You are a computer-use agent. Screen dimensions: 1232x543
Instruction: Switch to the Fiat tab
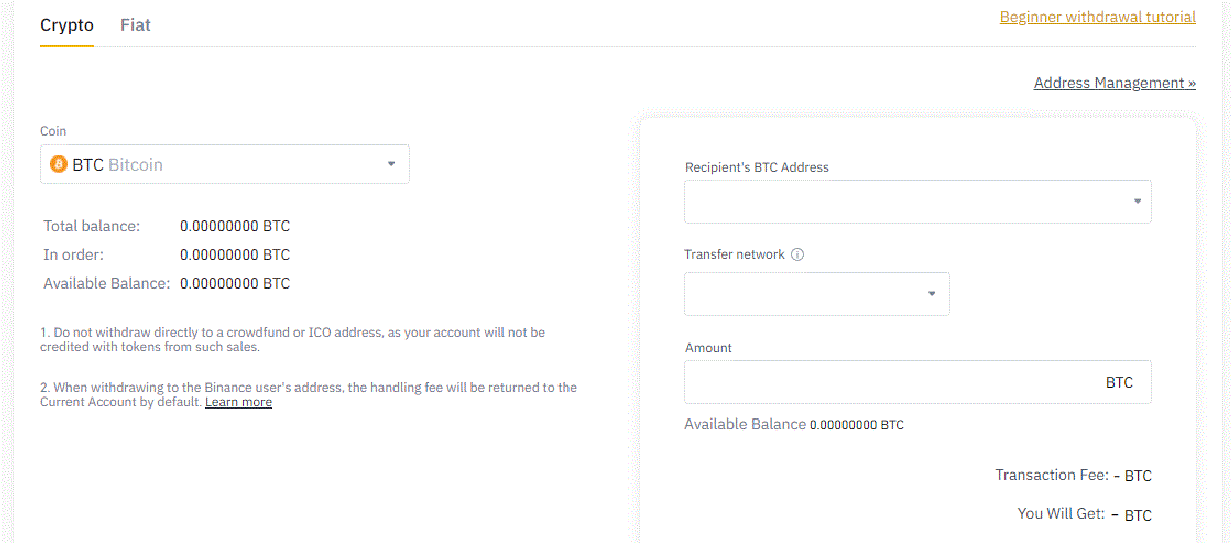135,25
